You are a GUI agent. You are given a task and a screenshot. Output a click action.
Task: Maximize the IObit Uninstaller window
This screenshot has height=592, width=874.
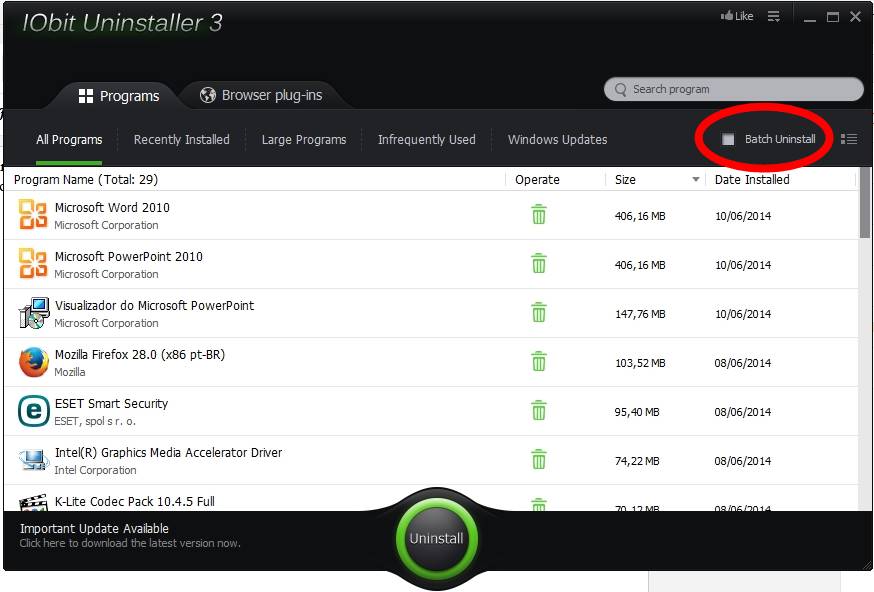point(833,17)
